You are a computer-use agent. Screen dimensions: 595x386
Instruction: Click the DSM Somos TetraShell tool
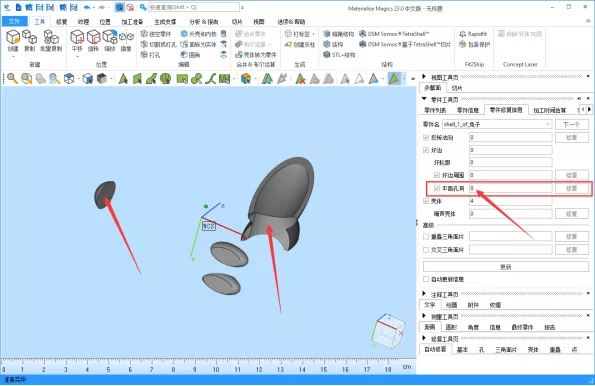(x=394, y=34)
